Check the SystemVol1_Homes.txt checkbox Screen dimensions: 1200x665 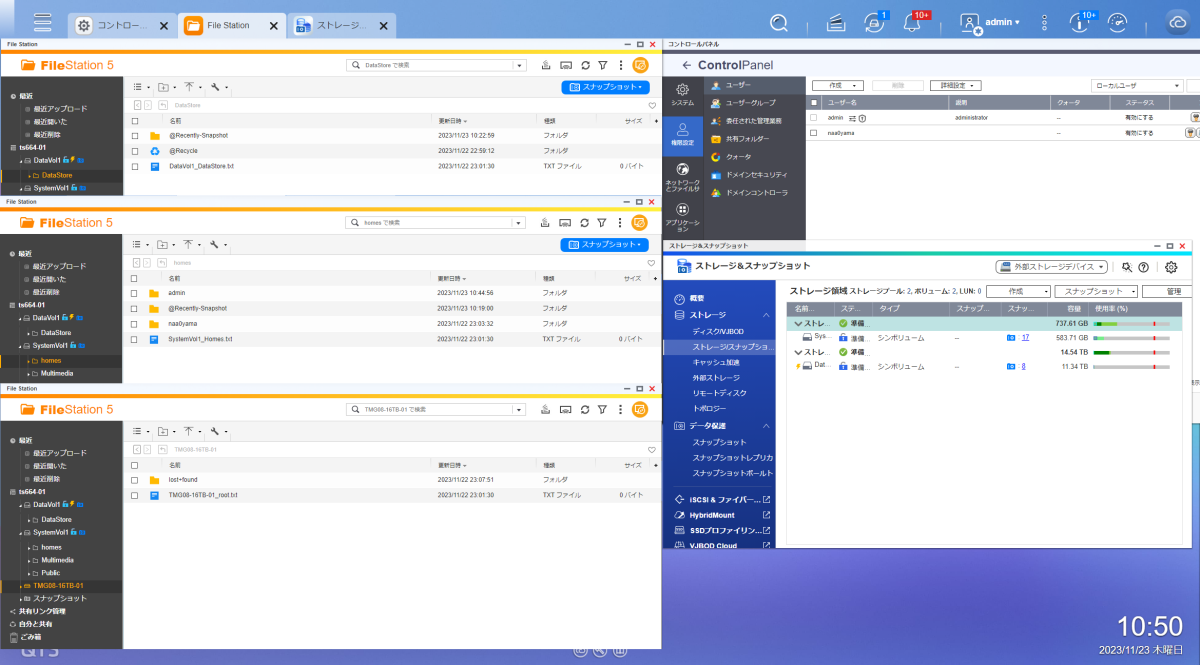135,339
